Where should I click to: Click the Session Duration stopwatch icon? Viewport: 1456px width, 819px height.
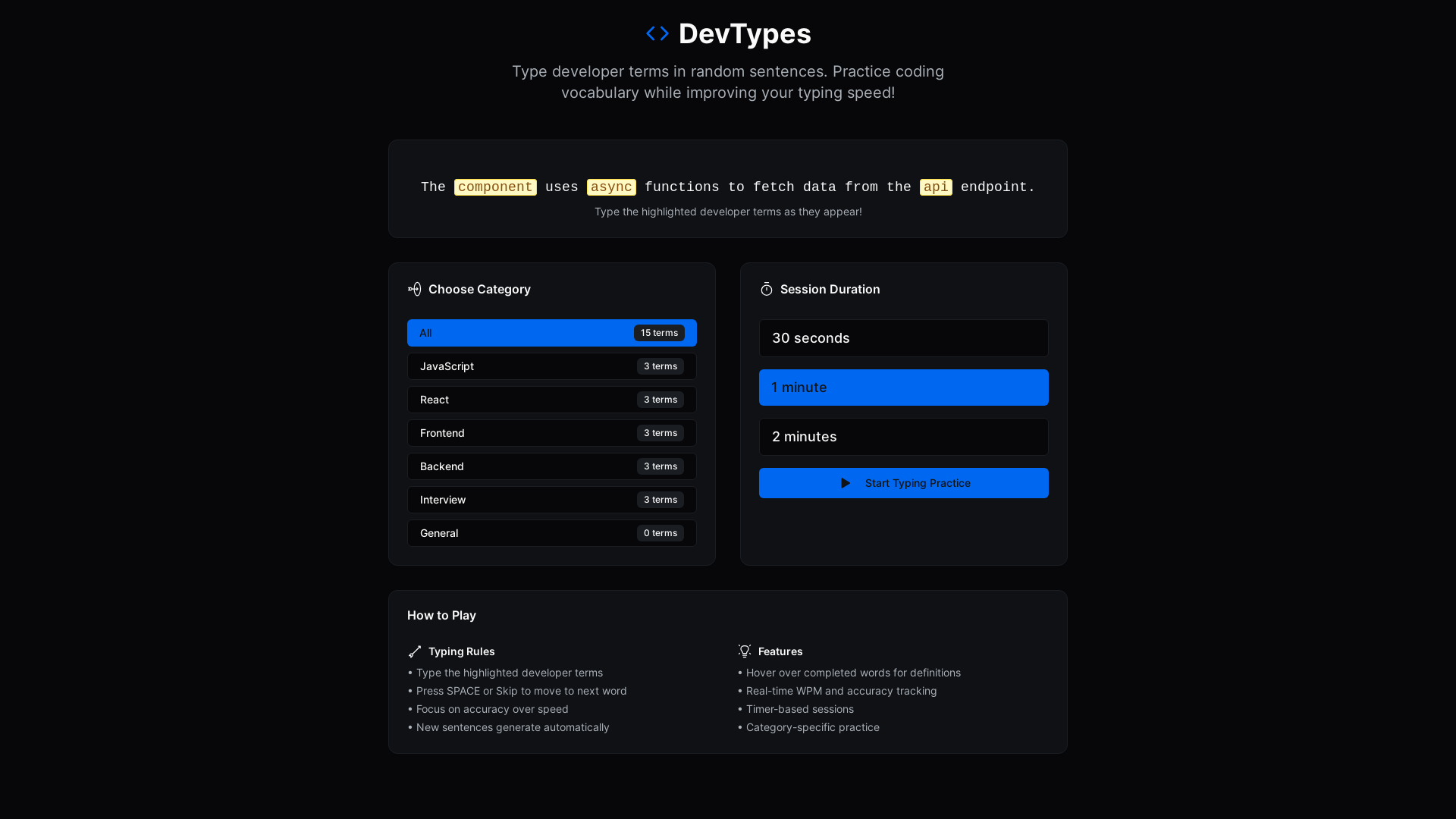coord(767,289)
